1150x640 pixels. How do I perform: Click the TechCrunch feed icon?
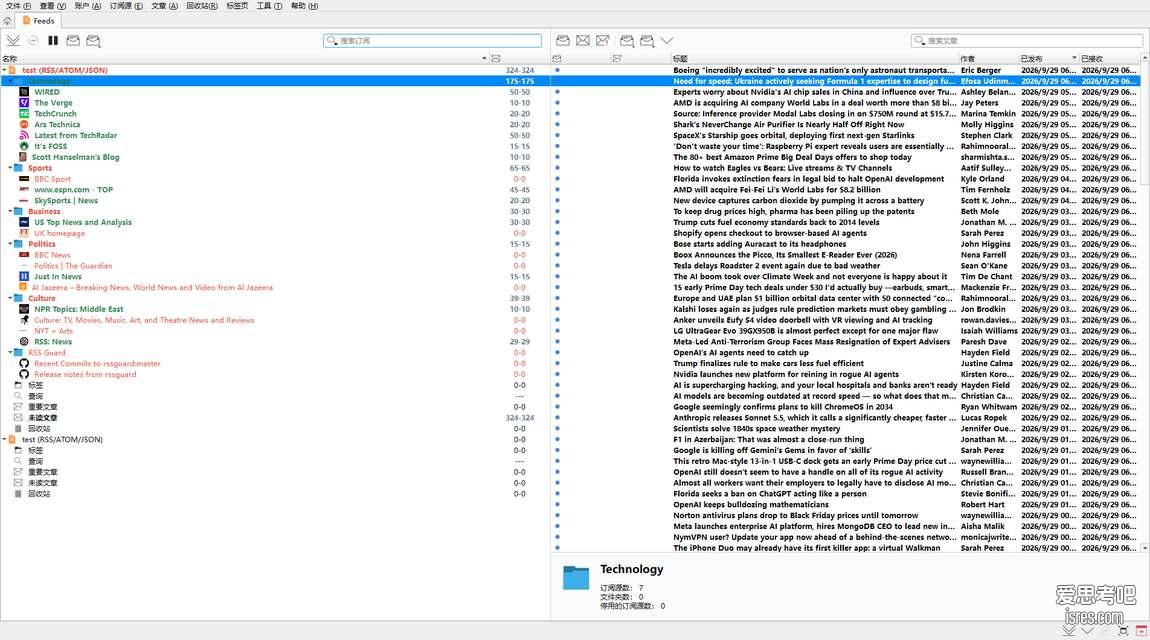point(24,114)
